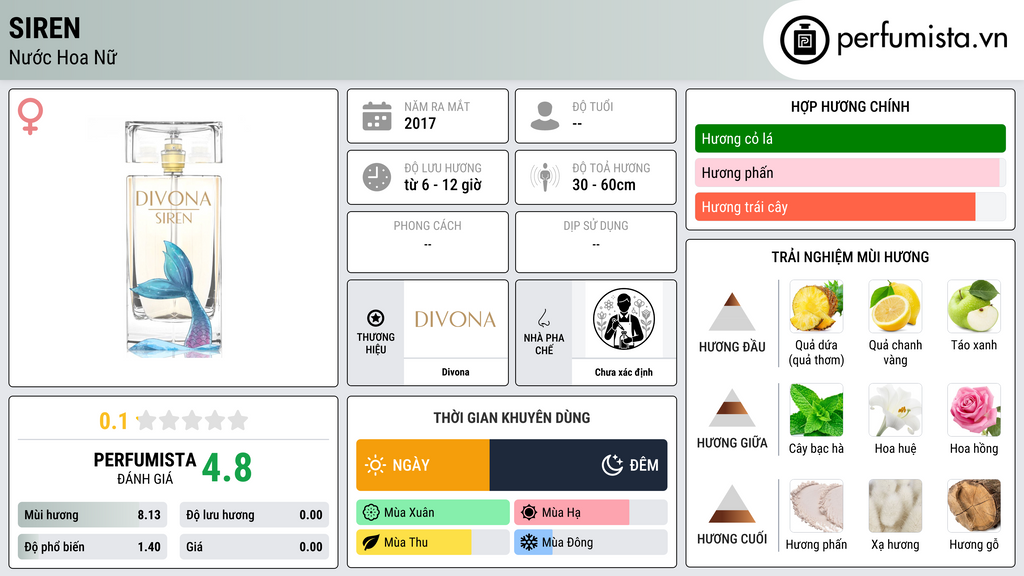Select the mint leaves note image
The width and height of the screenshot is (1024, 576).
point(816,409)
